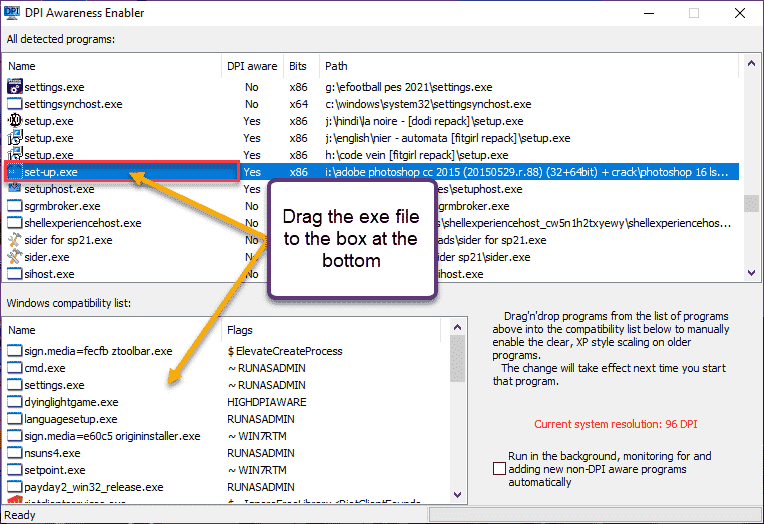Sort compatibility list by Flags column header
The width and height of the screenshot is (764, 524).
(331, 330)
